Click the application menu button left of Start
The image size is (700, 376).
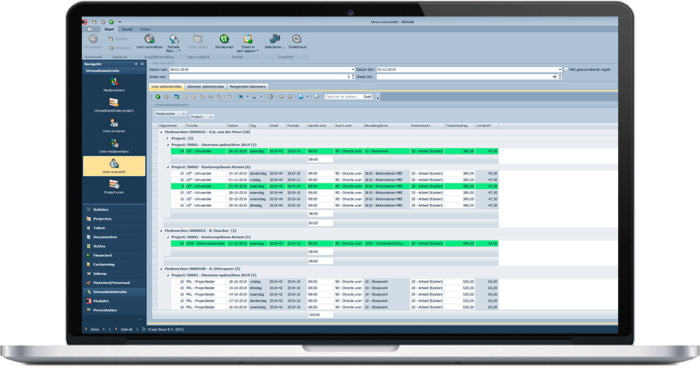91,29
